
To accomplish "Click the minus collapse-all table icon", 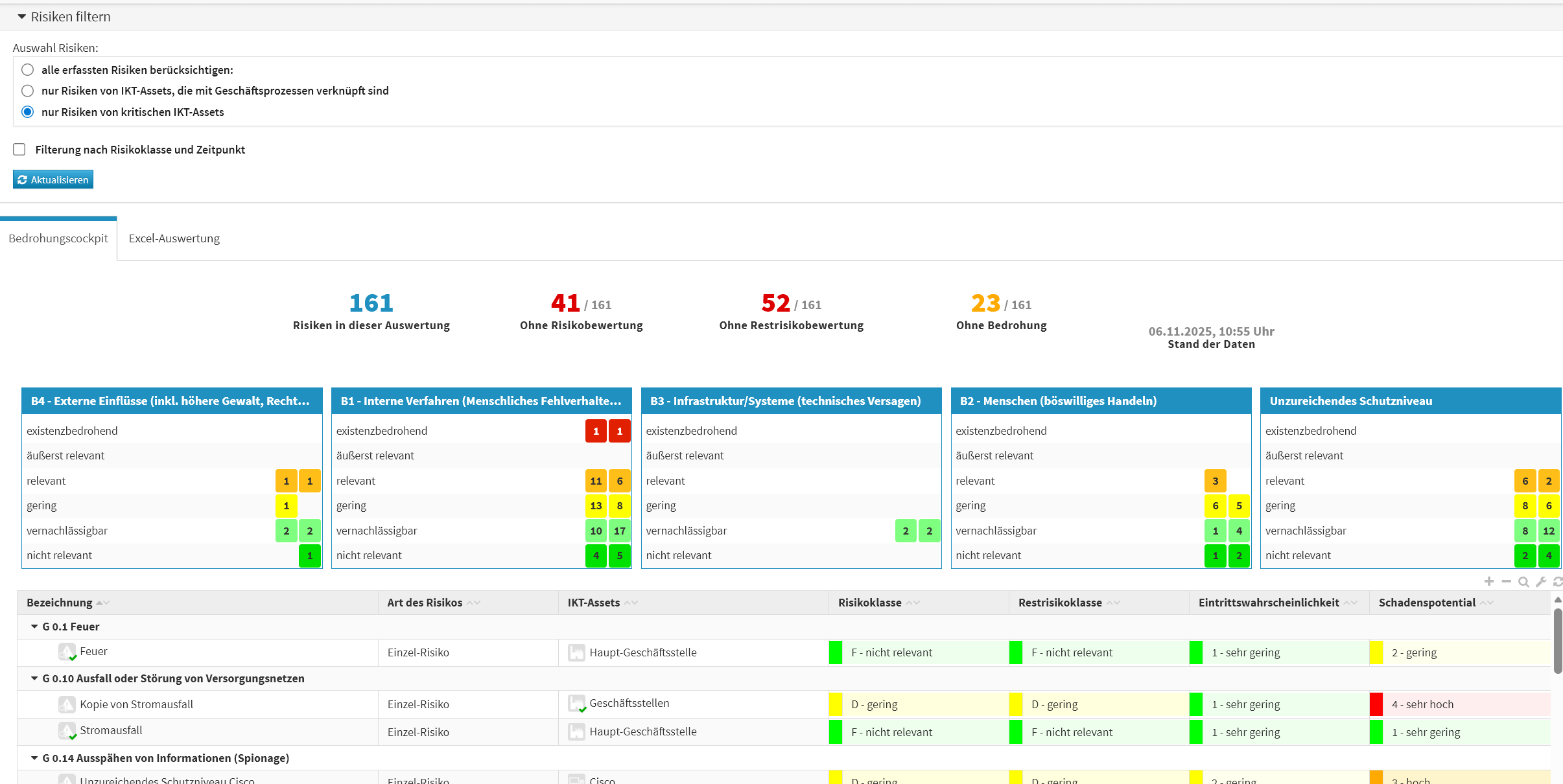I will (1506, 582).
